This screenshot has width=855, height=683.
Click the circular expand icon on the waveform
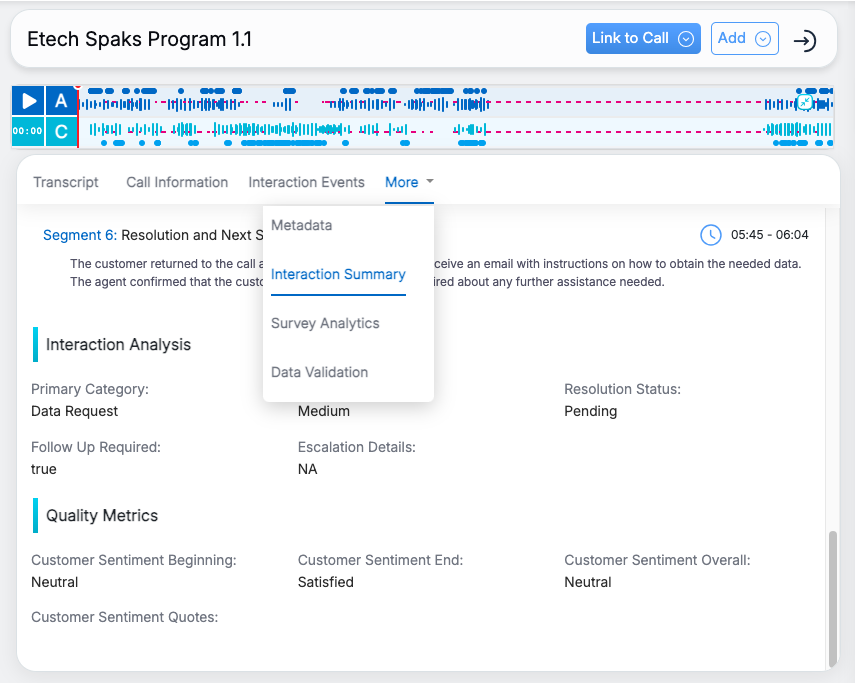(805, 103)
